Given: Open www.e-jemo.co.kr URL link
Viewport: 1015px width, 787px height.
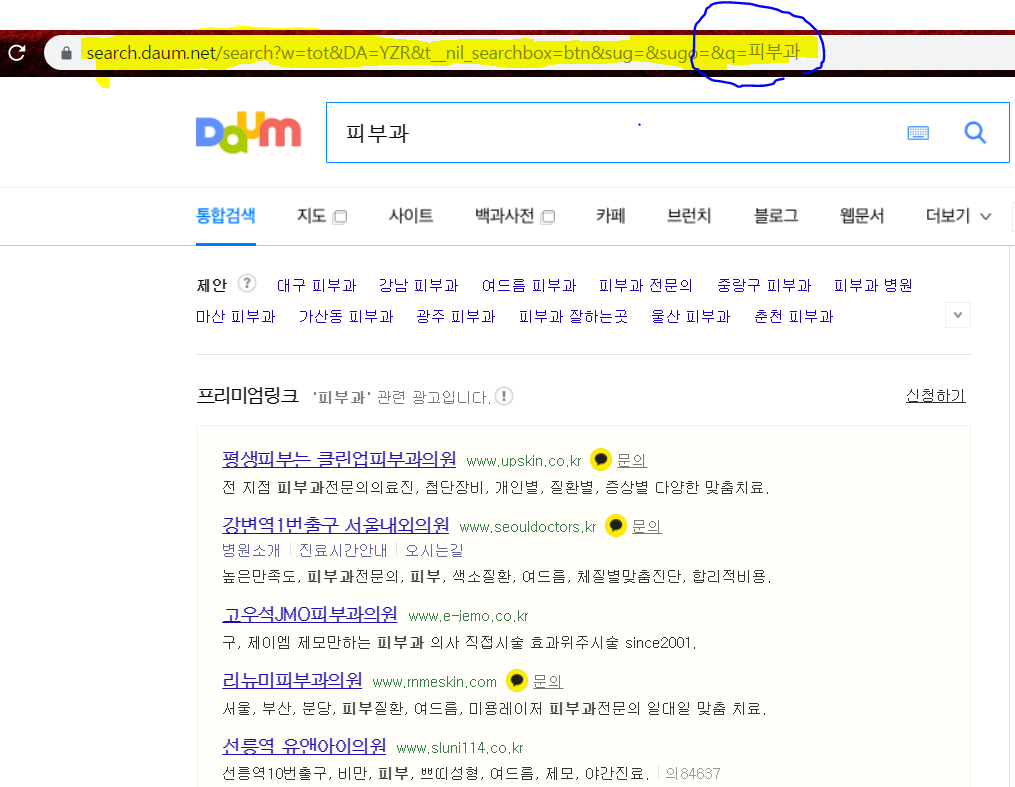Looking at the screenshot, I should [x=469, y=616].
